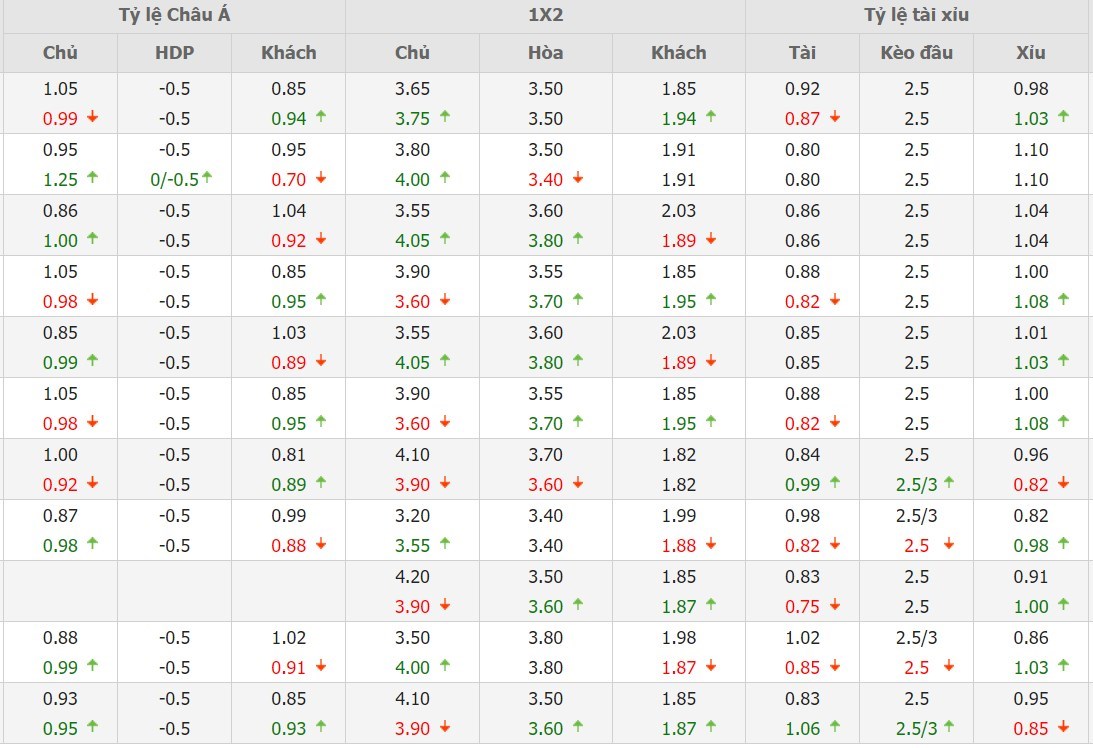Open the 4.20 home odds value
Viewport: 1093px width, 748px height.
(412, 577)
